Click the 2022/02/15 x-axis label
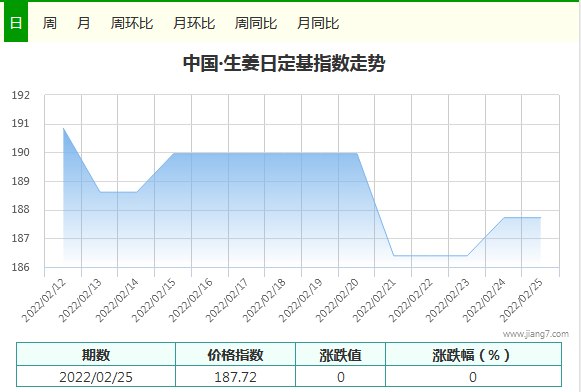 [x=154, y=301]
